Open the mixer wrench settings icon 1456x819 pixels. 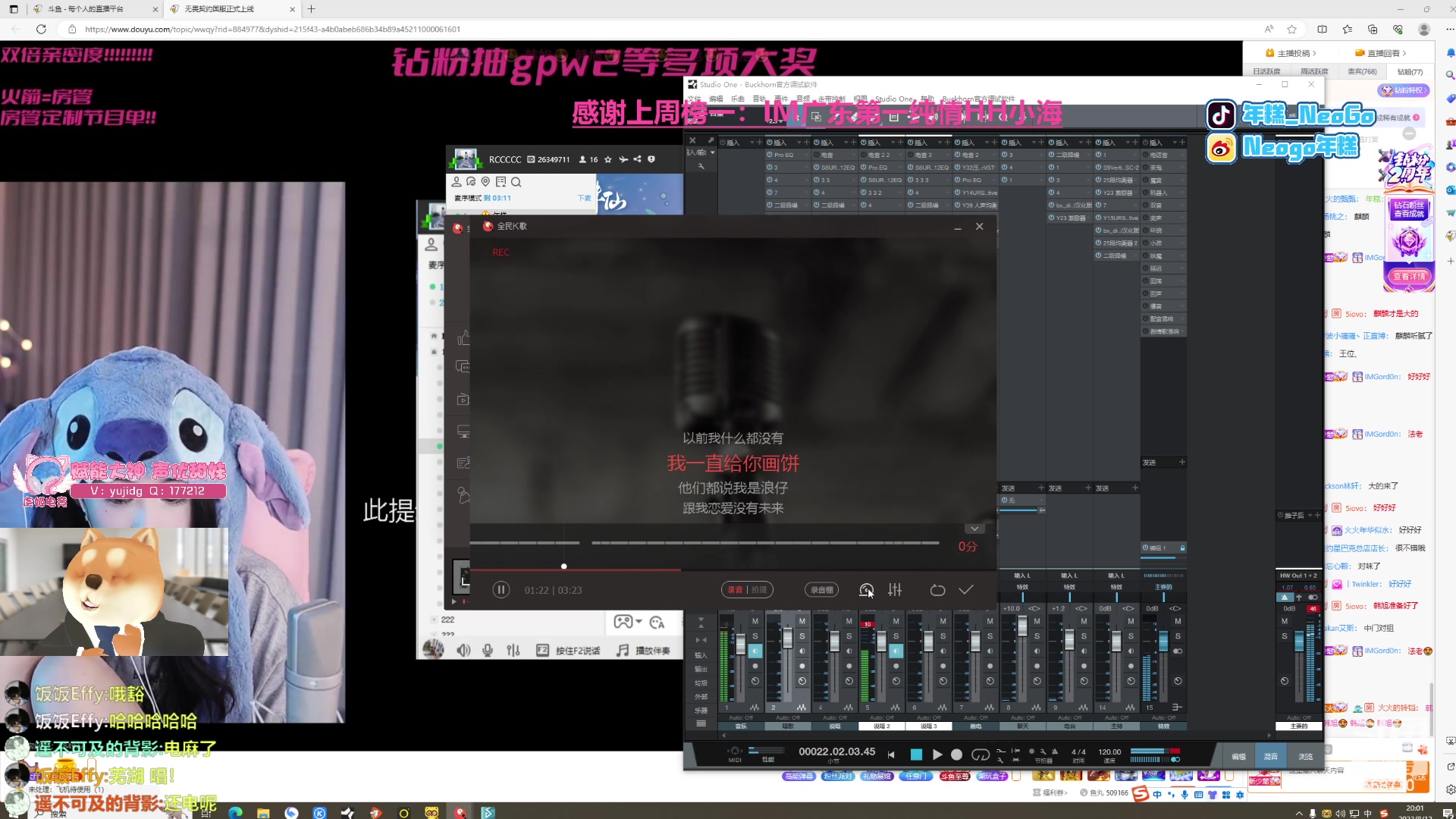(x=701, y=167)
